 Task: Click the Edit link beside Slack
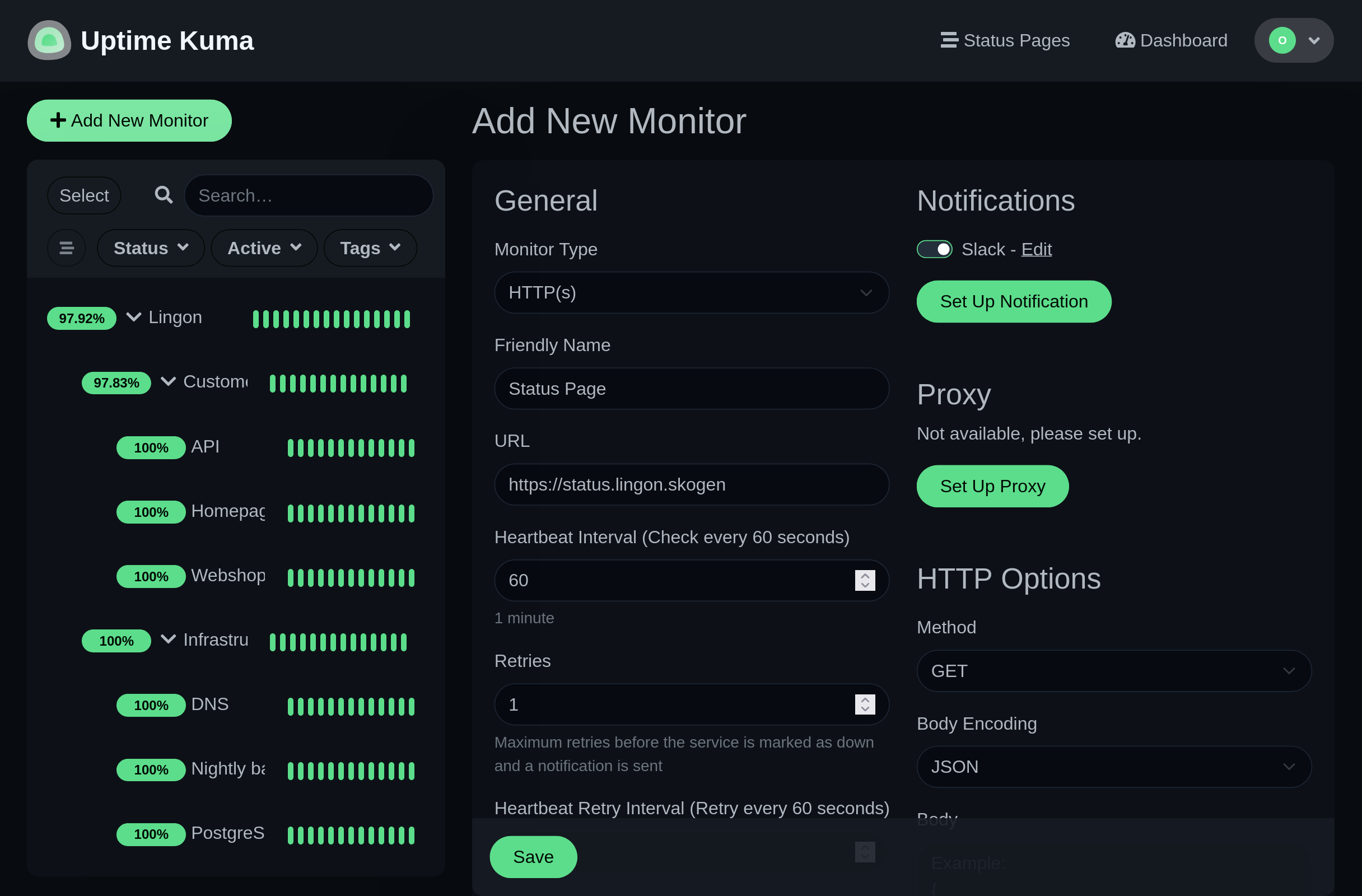tap(1037, 249)
